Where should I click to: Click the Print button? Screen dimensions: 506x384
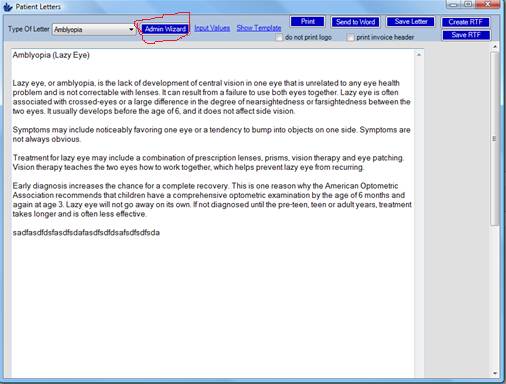[x=307, y=22]
